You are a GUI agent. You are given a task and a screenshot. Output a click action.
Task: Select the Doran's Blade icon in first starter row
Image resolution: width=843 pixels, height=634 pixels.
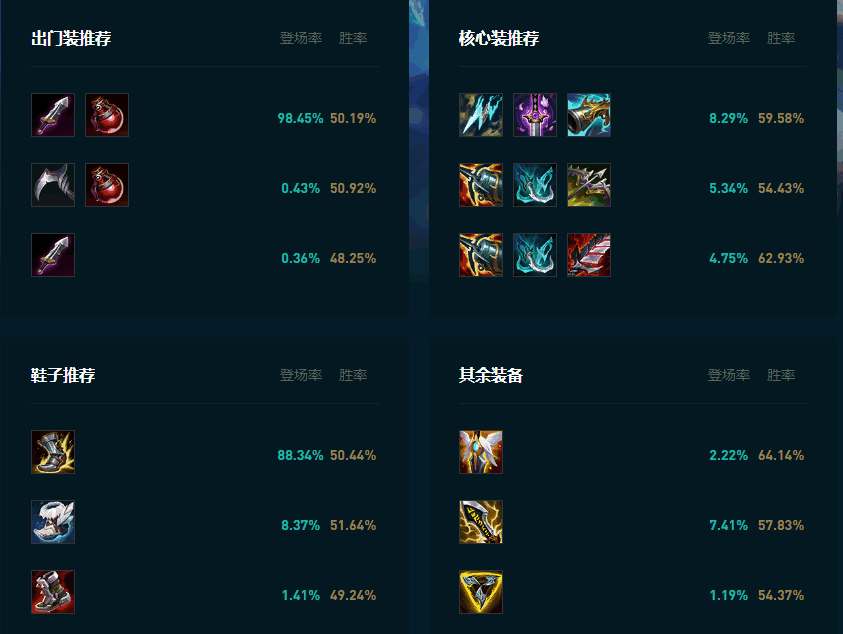pos(53,115)
